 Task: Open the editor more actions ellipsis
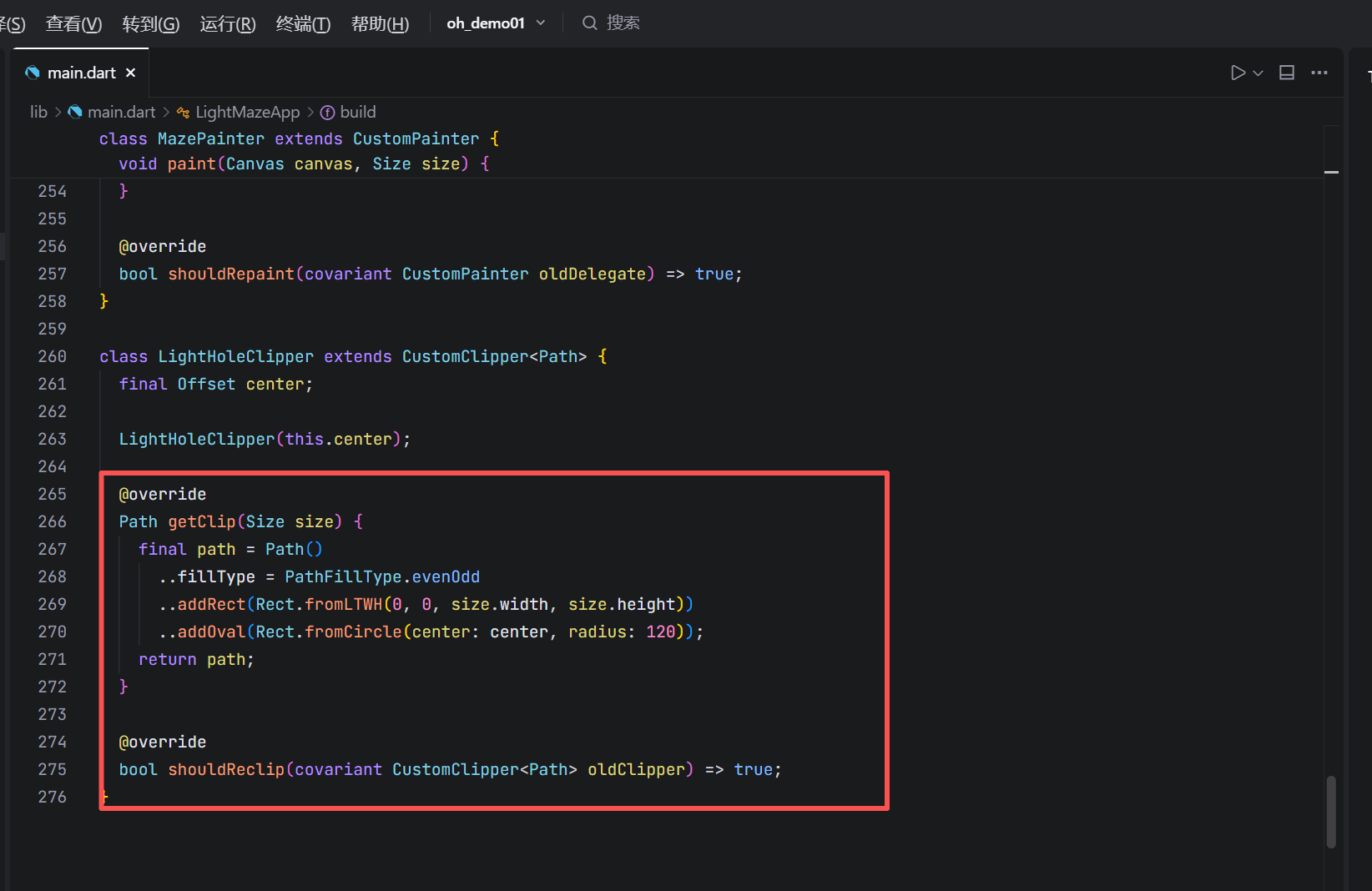click(x=1319, y=73)
